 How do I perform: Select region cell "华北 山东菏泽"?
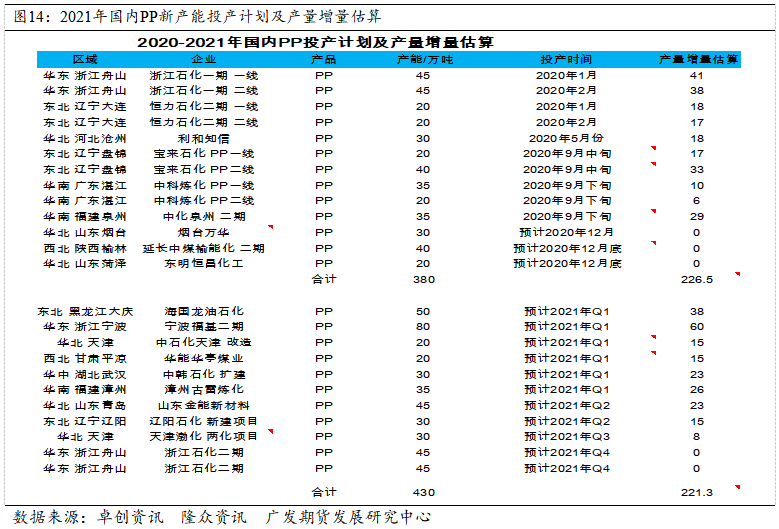pyautogui.click(x=85, y=263)
